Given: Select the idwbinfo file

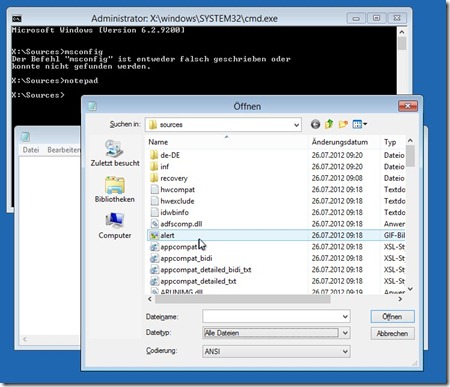Looking at the screenshot, I should pos(174,212).
